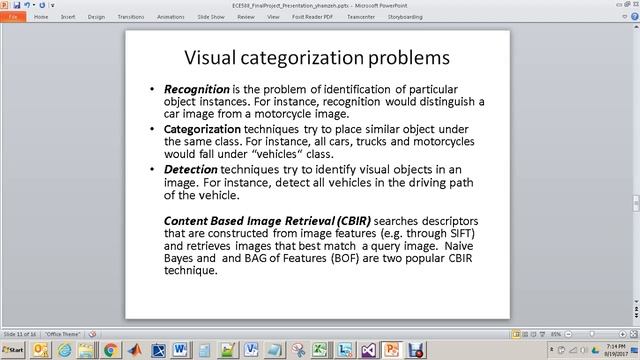Open Microsoft Visio from the taskbar
This screenshot has width=640, height=360.
[251, 350]
